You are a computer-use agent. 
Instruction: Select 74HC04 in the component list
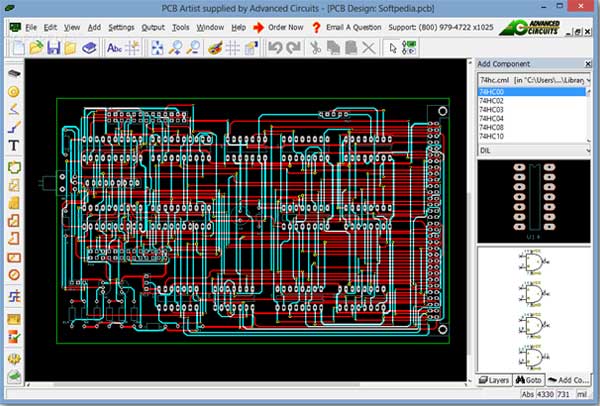[493, 119]
